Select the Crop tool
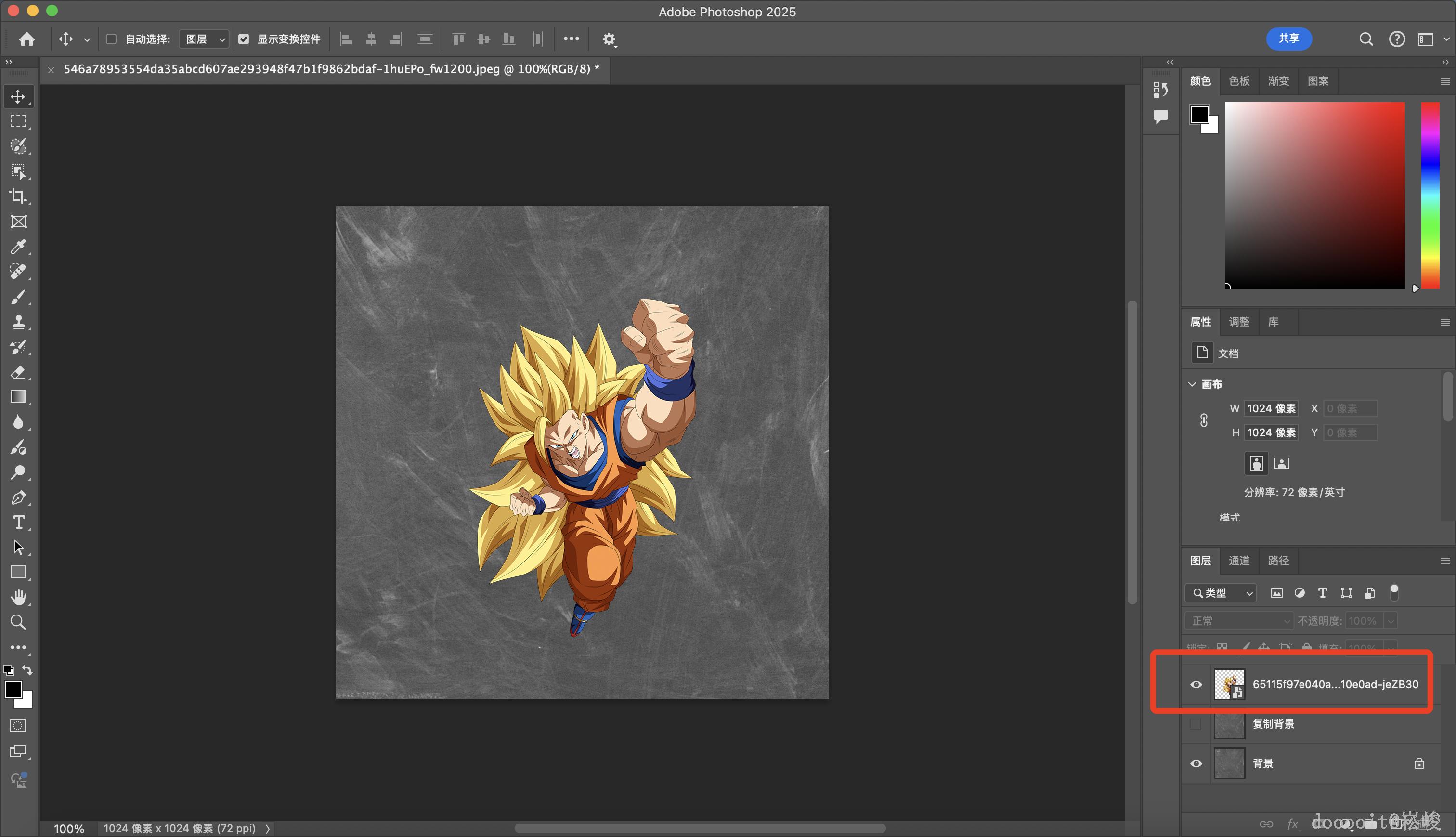The height and width of the screenshot is (837, 1456). [18, 196]
